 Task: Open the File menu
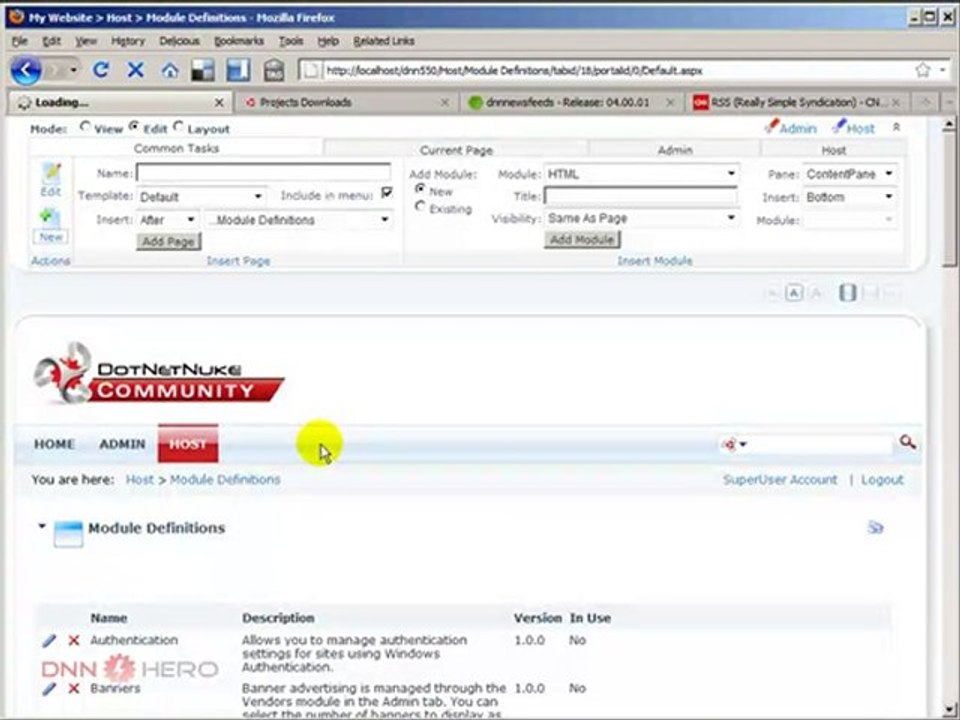pyautogui.click(x=20, y=41)
